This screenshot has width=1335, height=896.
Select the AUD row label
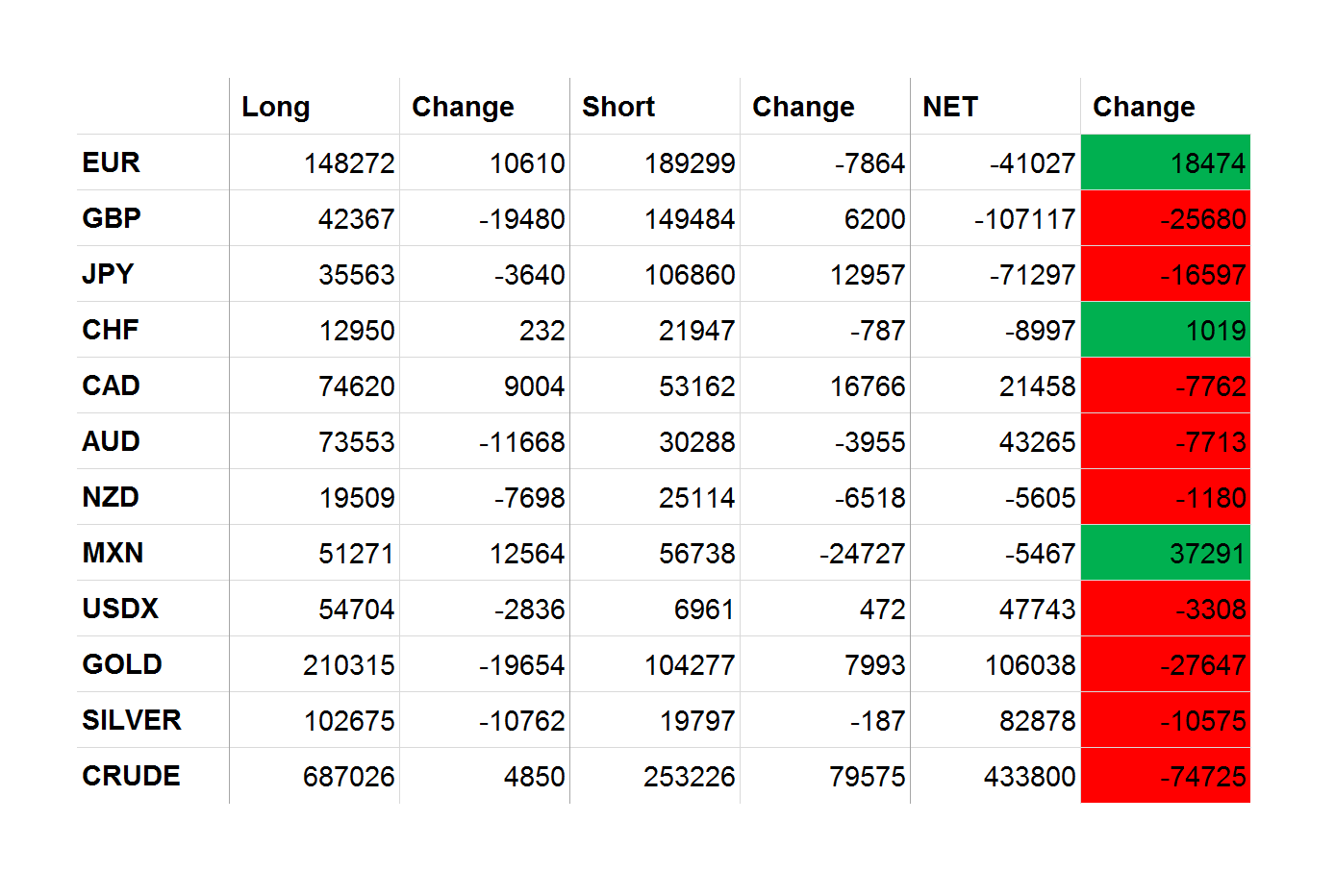(x=112, y=441)
